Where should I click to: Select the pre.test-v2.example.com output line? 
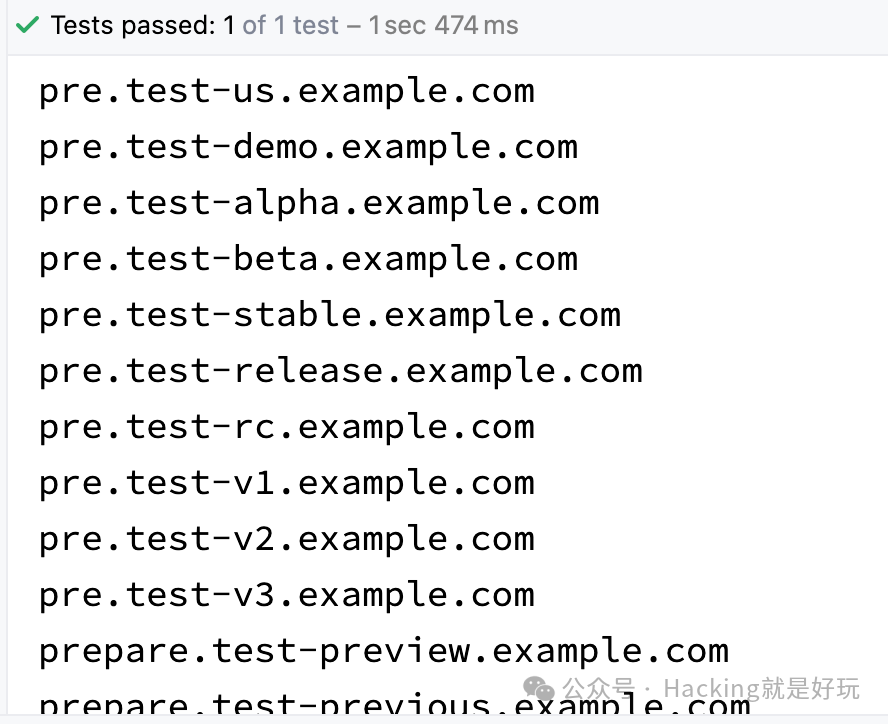point(287,539)
